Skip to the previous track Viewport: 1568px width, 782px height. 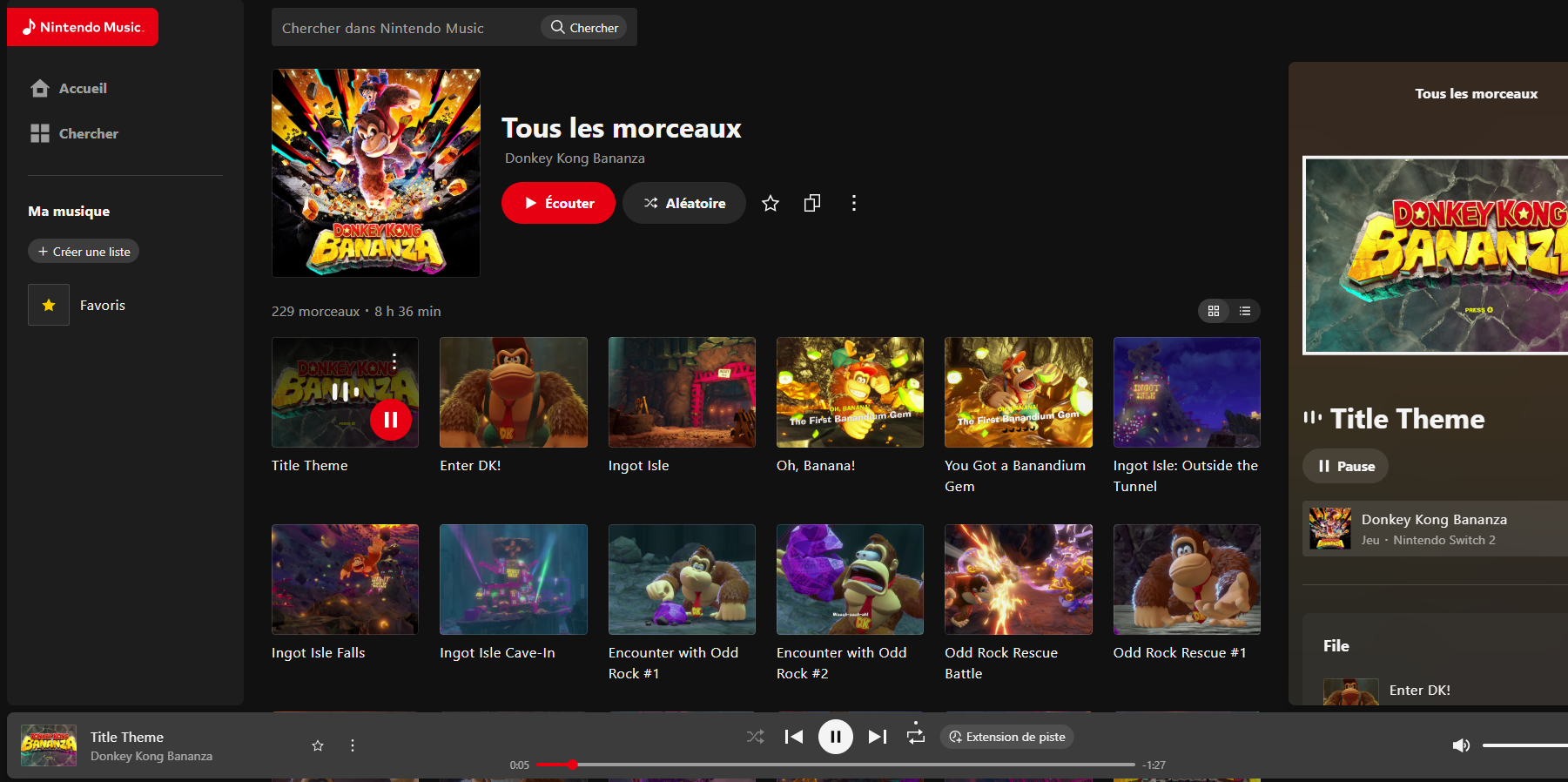coord(794,737)
